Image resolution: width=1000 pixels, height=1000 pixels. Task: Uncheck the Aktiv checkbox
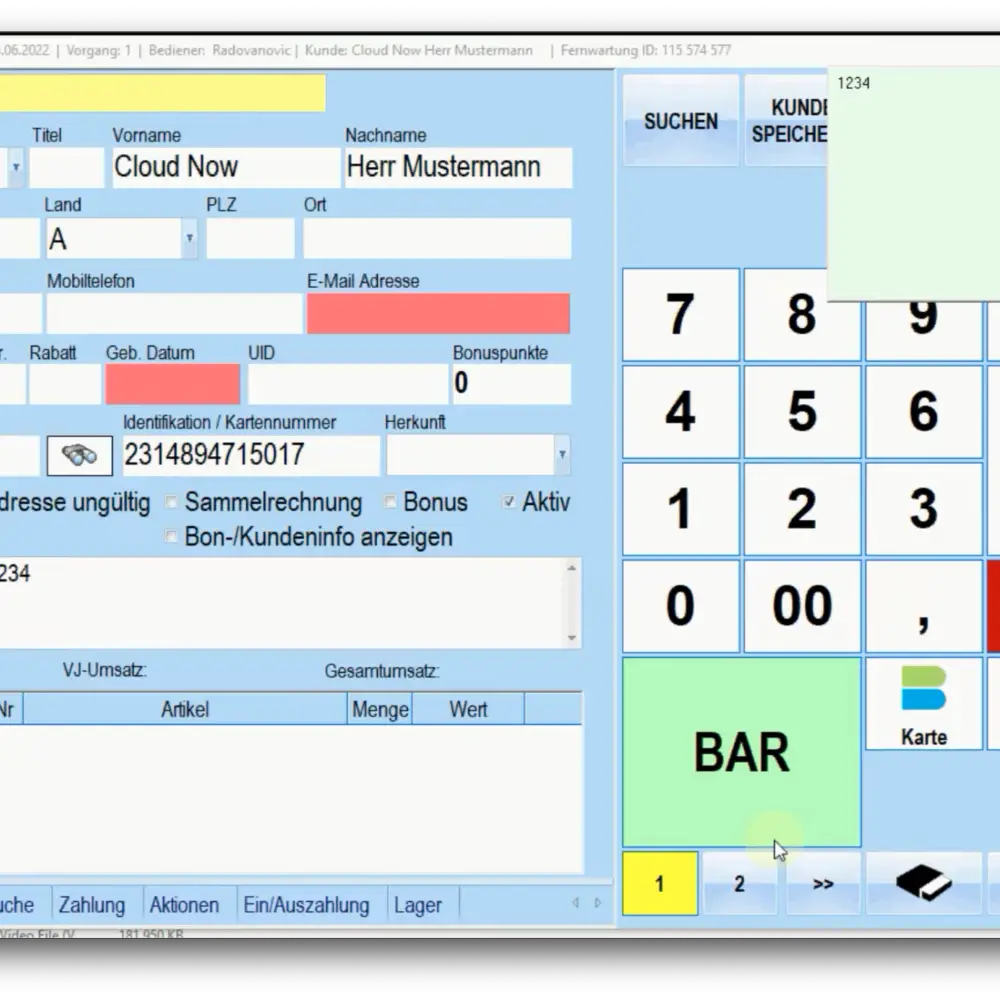510,502
